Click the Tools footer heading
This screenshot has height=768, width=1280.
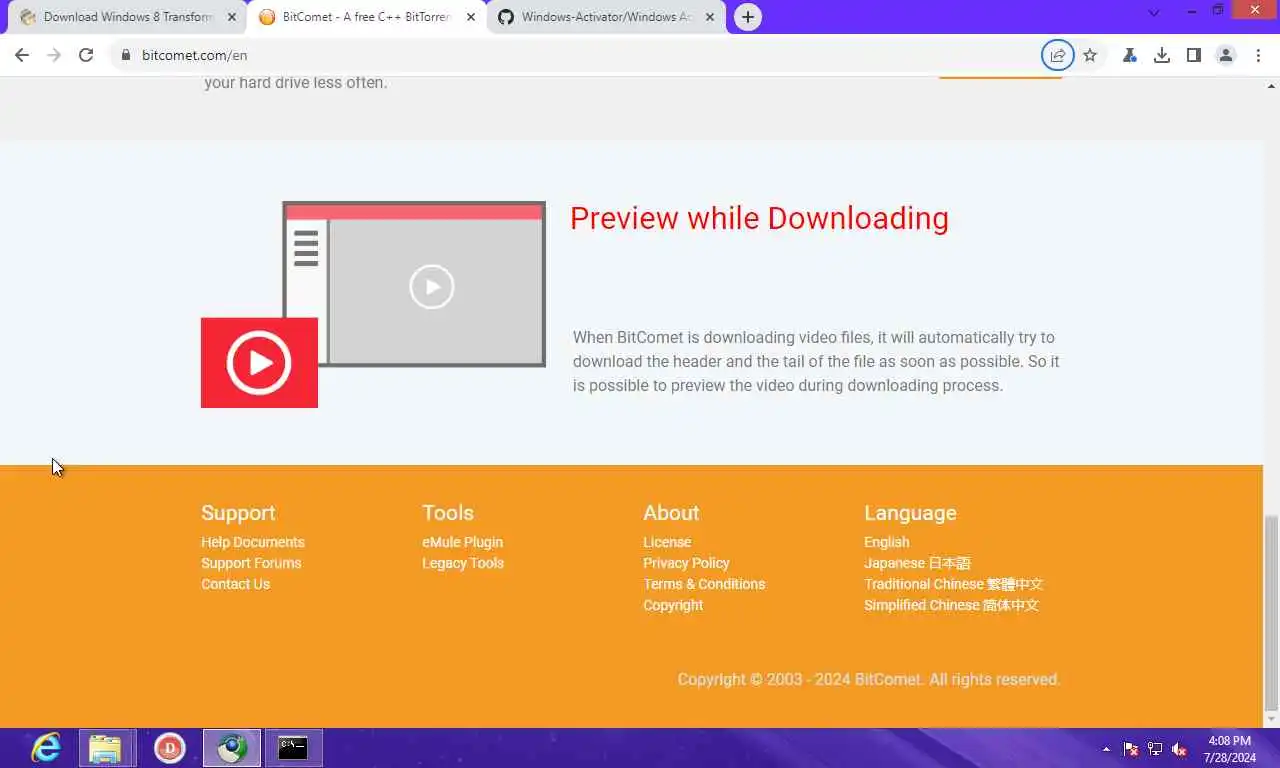pyautogui.click(x=447, y=512)
